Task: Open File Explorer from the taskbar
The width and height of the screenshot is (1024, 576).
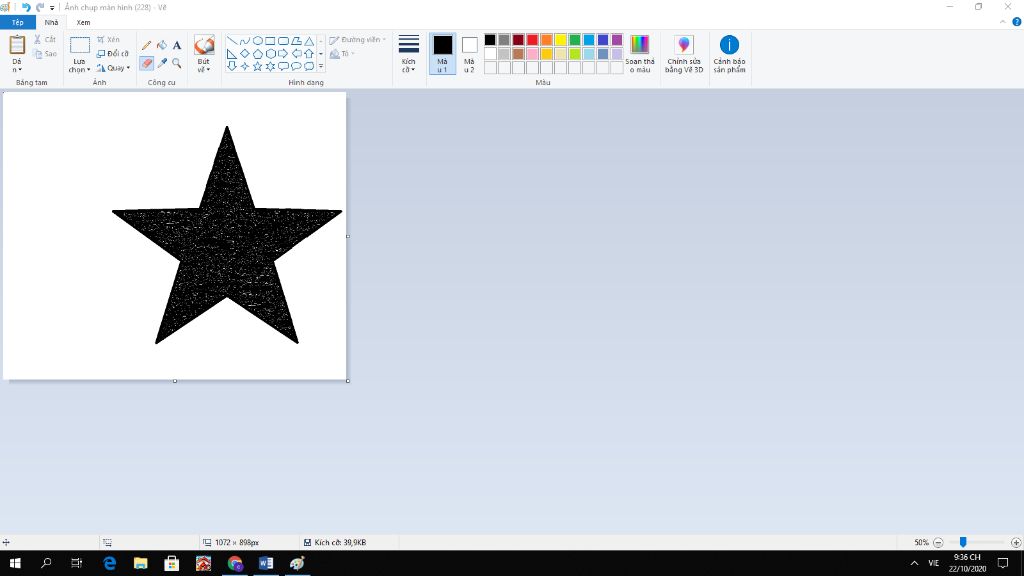Action: click(140, 563)
